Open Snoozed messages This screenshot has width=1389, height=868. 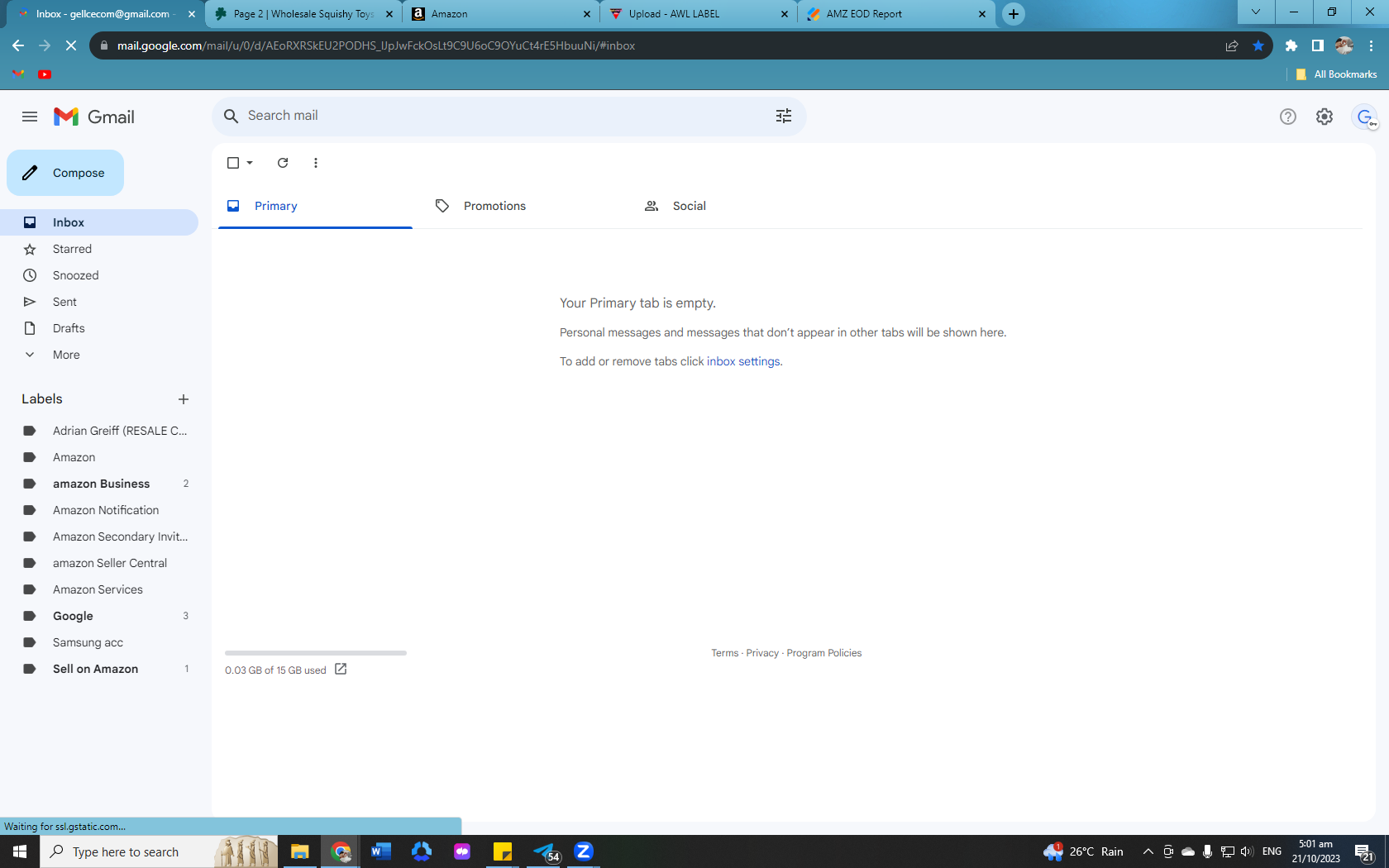click(99, 275)
